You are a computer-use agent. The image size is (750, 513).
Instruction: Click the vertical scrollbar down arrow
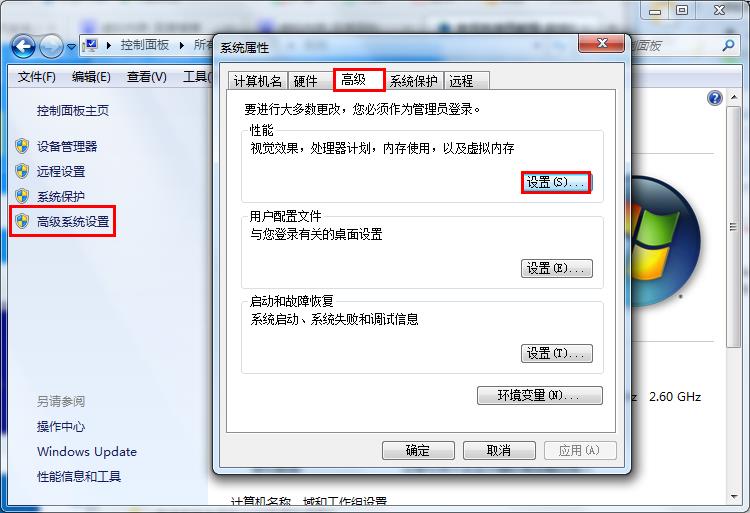click(x=733, y=497)
